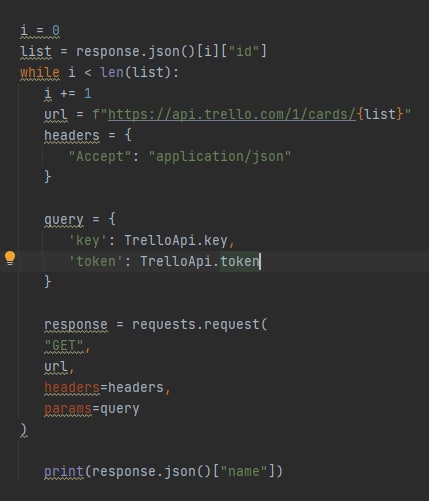Click the text 'i = 0'
The width and height of the screenshot is (429, 501).
[40, 31]
